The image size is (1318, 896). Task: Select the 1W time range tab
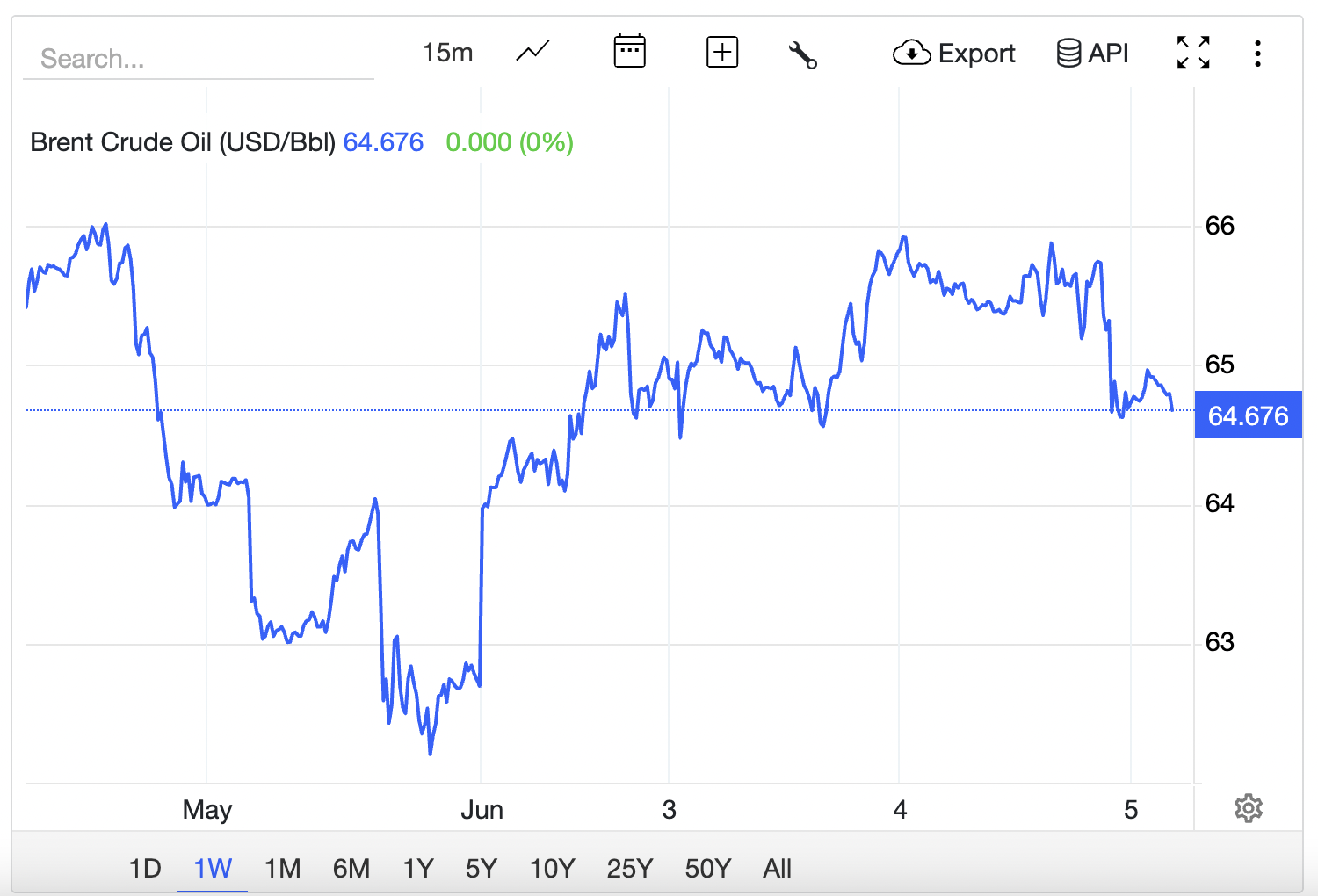tap(213, 869)
